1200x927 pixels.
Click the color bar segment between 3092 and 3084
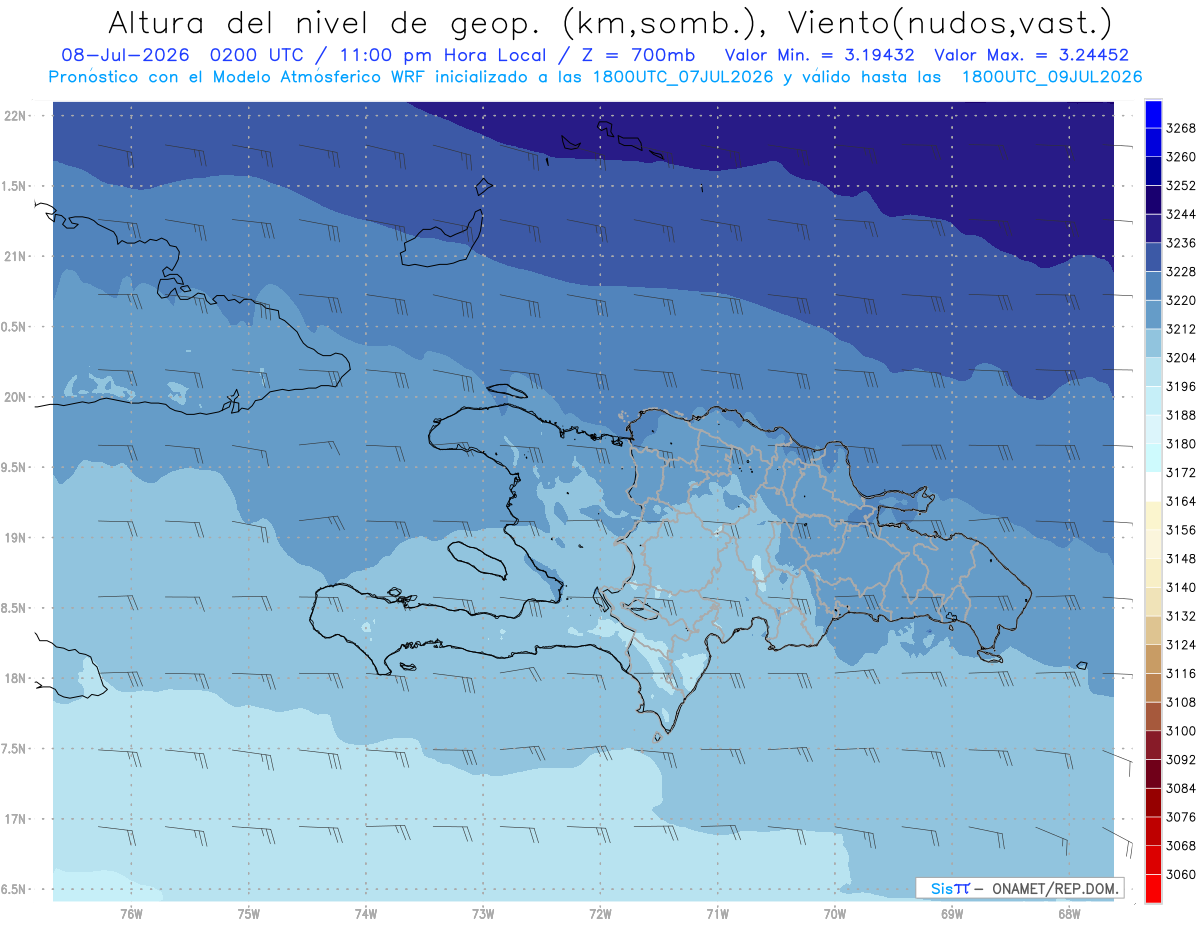tap(1152, 773)
